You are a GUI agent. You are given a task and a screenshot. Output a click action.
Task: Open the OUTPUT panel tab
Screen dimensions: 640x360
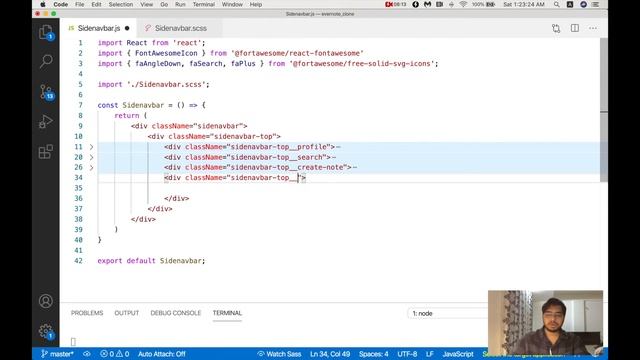click(127, 313)
